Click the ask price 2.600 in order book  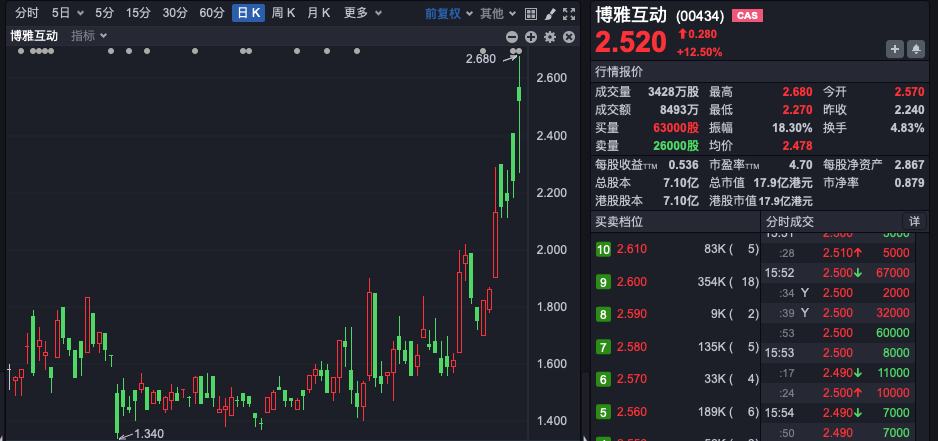(x=632, y=282)
